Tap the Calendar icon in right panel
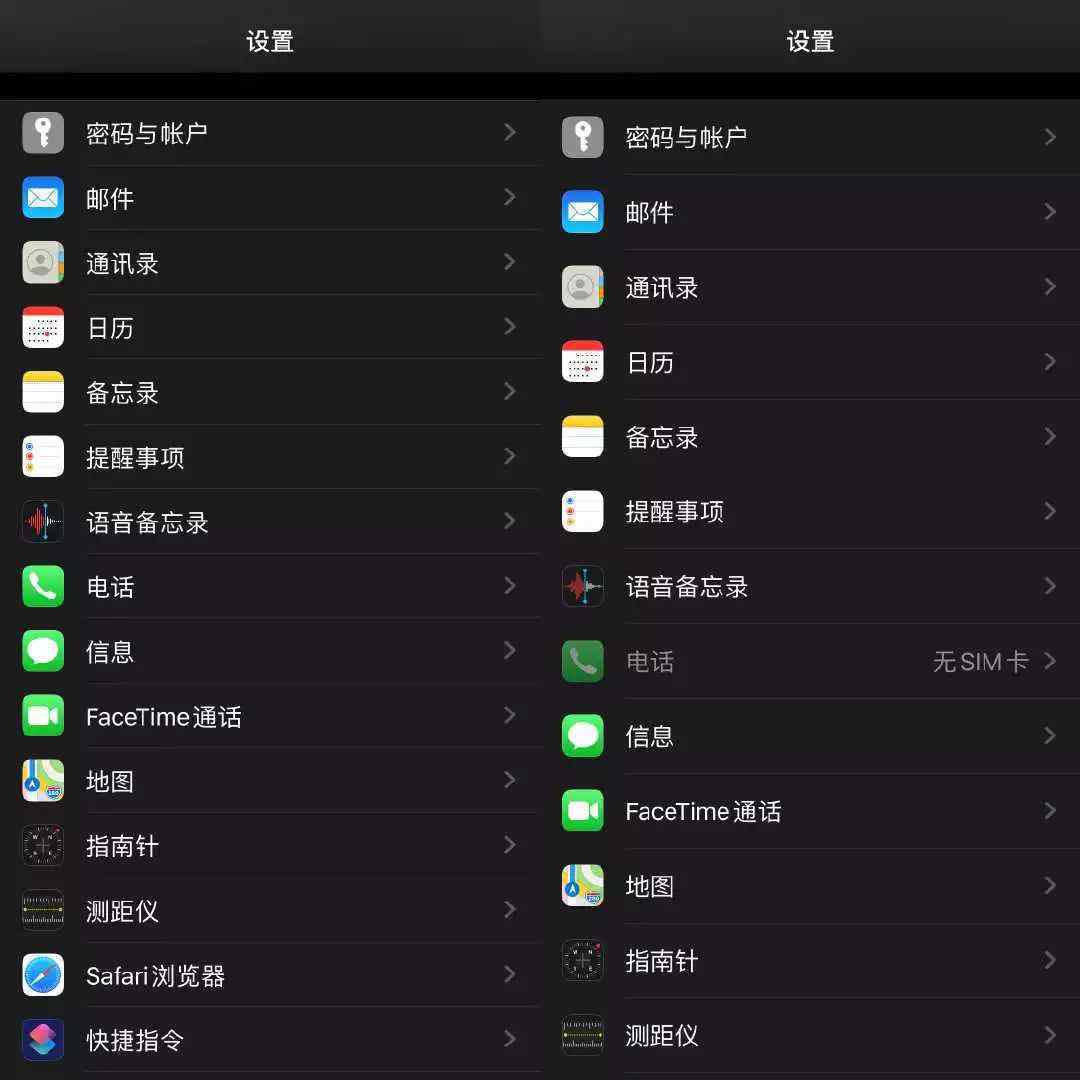The height and width of the screenshot is (1080, 1080). coord(583,362)
